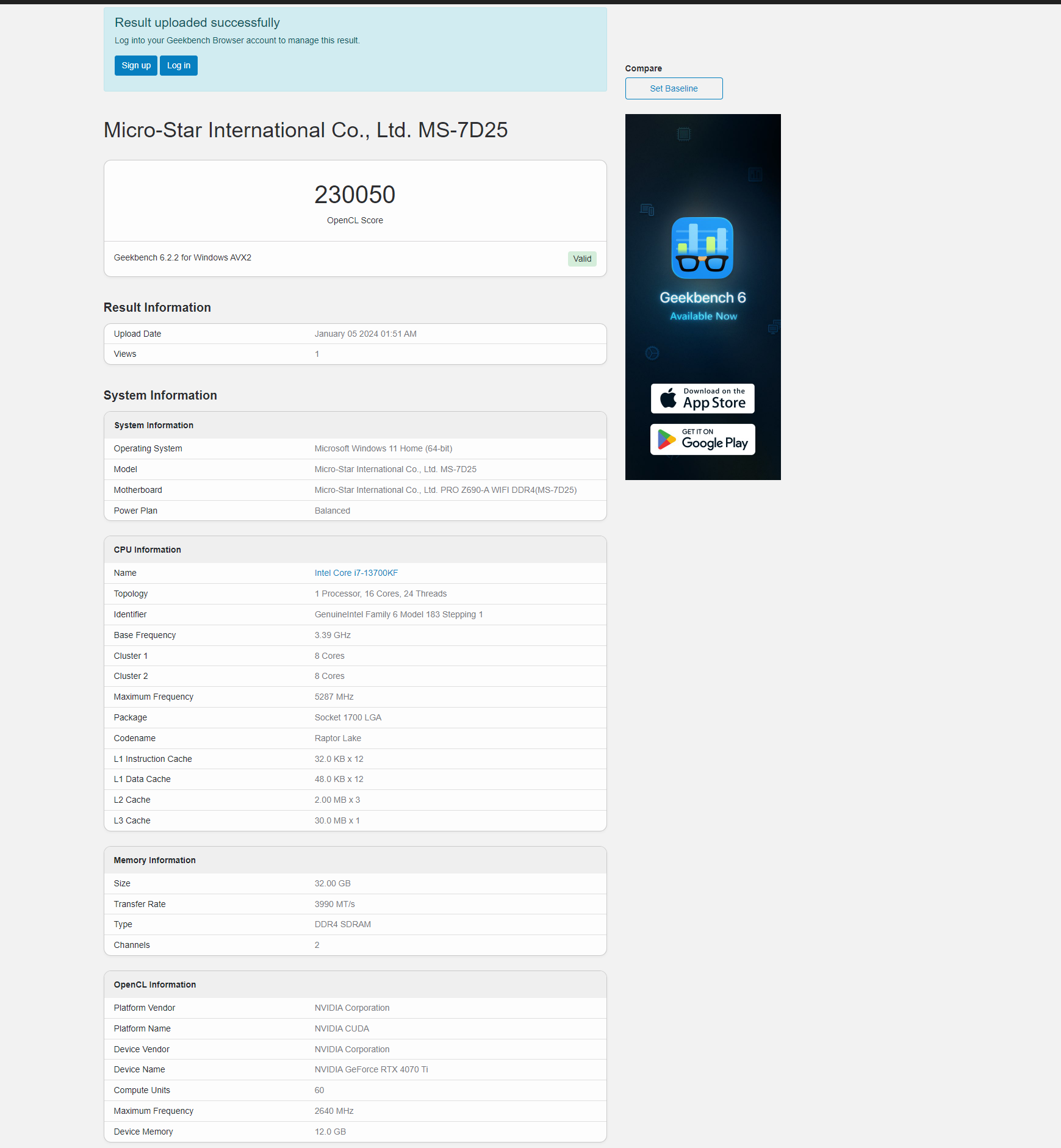Viewport: 1061px width, 1148px height.
Task: Click L1 Instruction Cache value '32.0 KB x 12'
Action: tap(339, 759)
